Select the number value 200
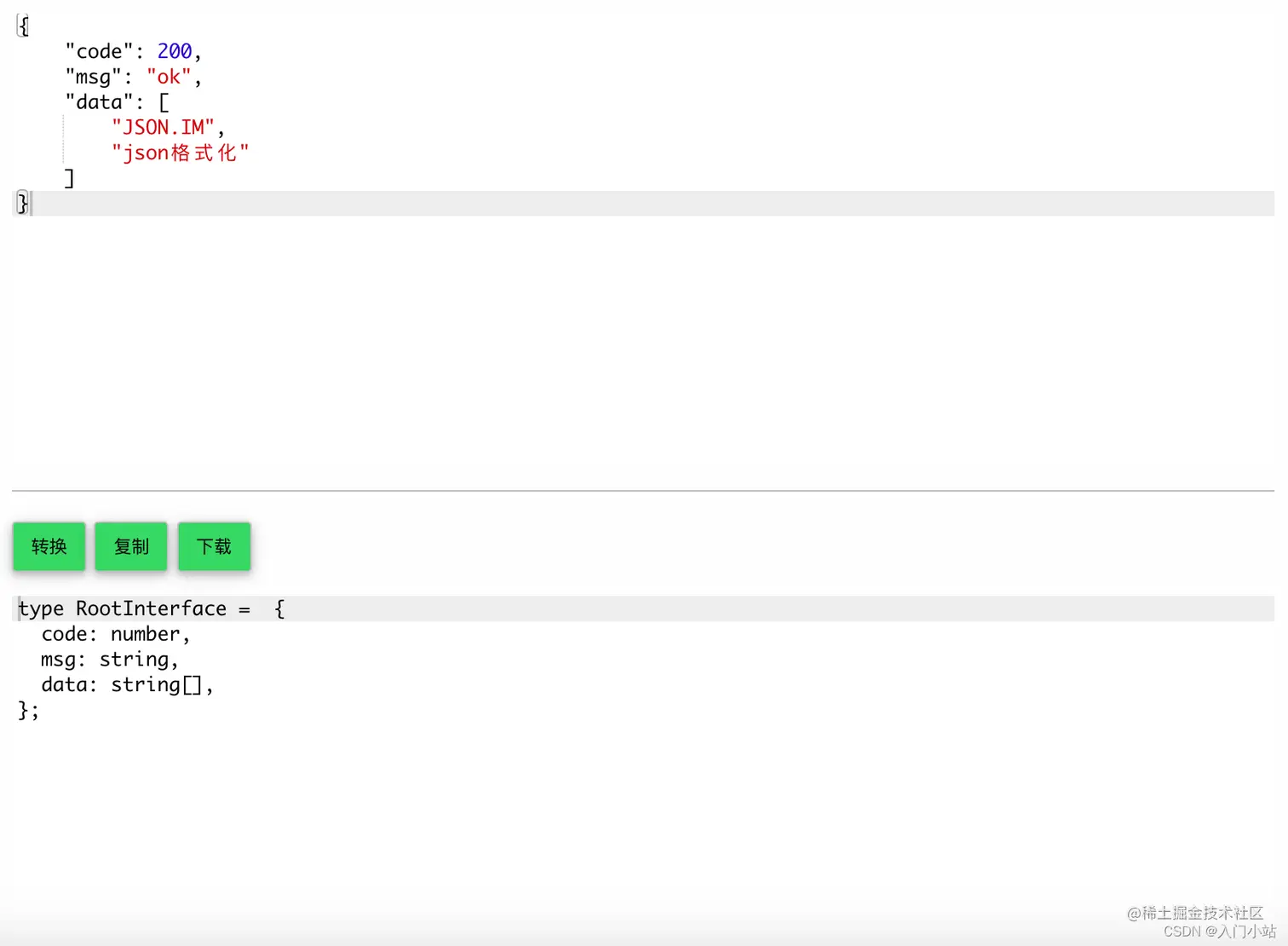Image resolution: width=1288 pixels, height=946 pixels. (x=175, y=50)
